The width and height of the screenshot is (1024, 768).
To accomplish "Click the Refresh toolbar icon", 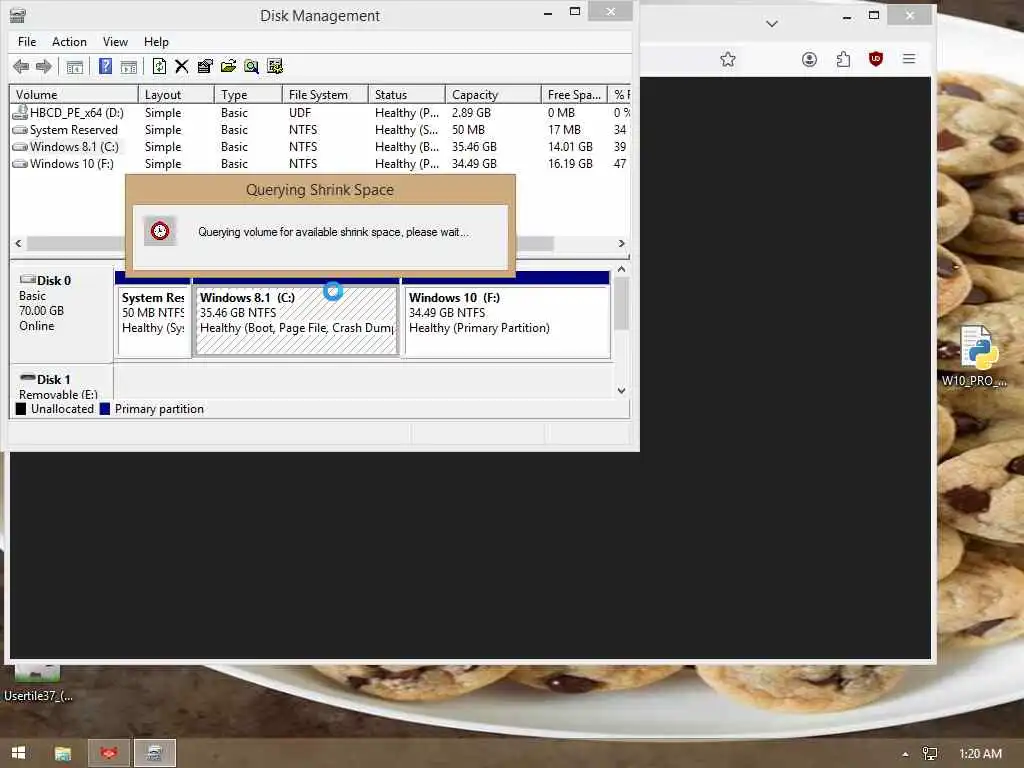I will pyautogui.click(x=159, y=66).
